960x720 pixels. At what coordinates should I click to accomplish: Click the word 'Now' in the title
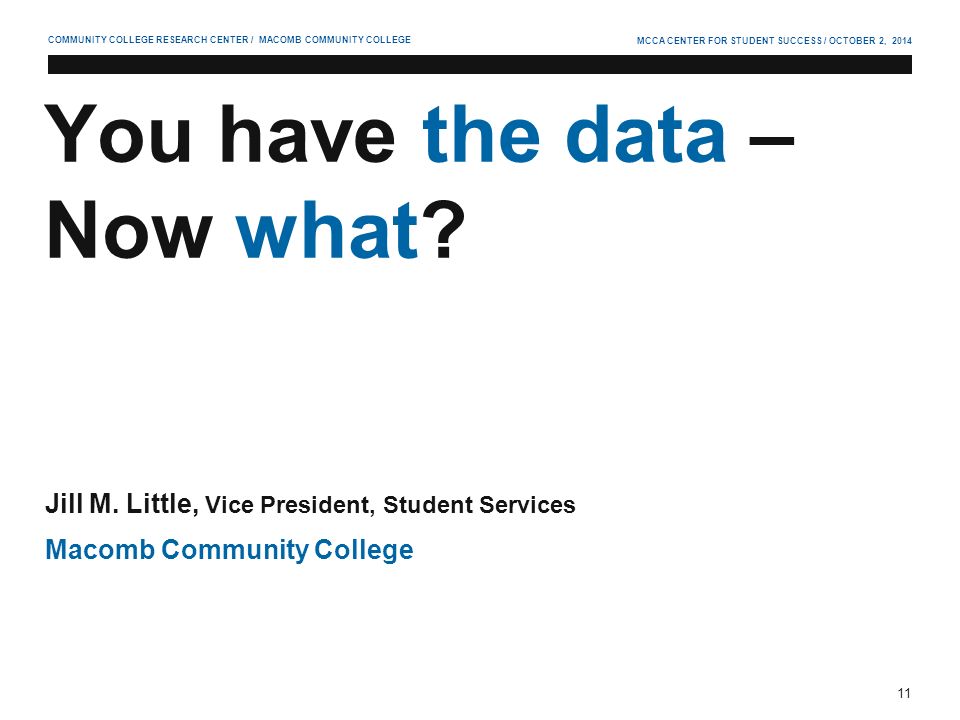[x=129, y=230]
